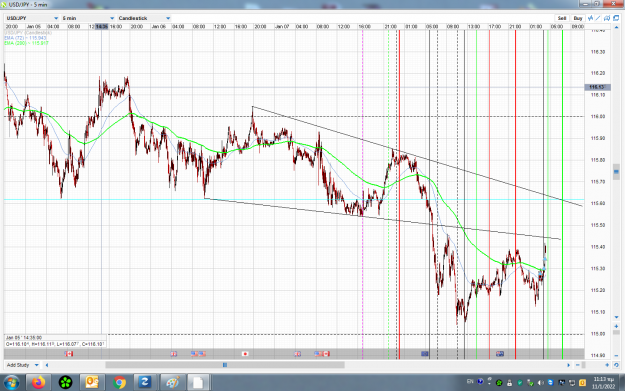Click the Canadian flag event near Jan 05

pyautogui.click(x=69, y=354)
